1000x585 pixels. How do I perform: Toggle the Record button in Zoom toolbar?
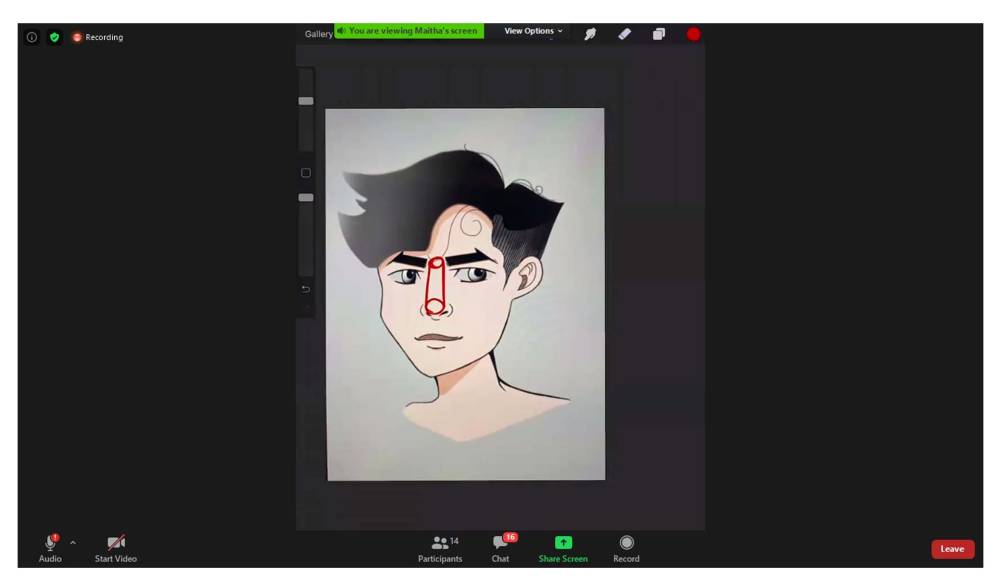(x=626, y=548)
